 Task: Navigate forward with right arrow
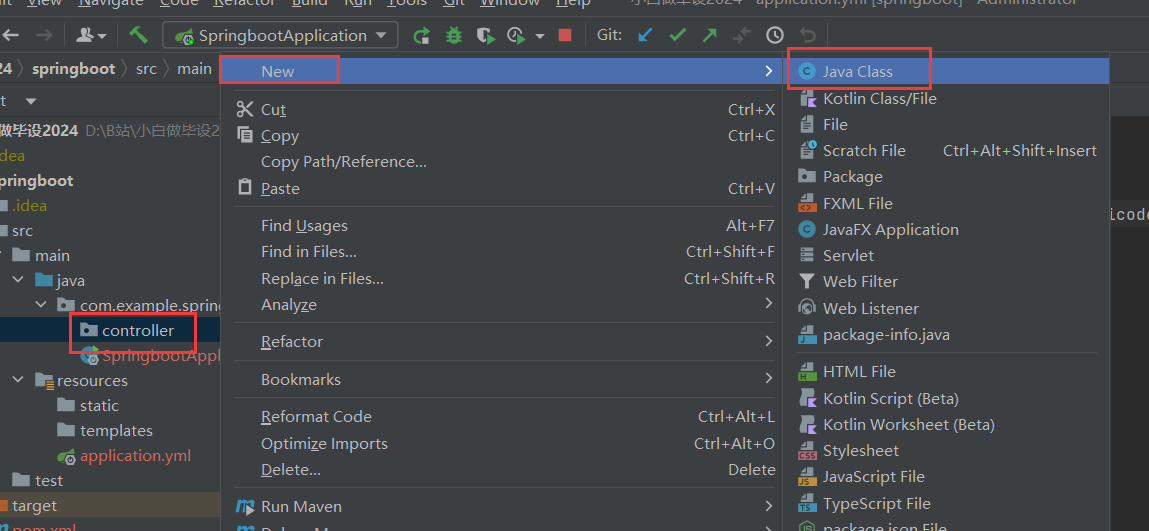coord(44,35)
